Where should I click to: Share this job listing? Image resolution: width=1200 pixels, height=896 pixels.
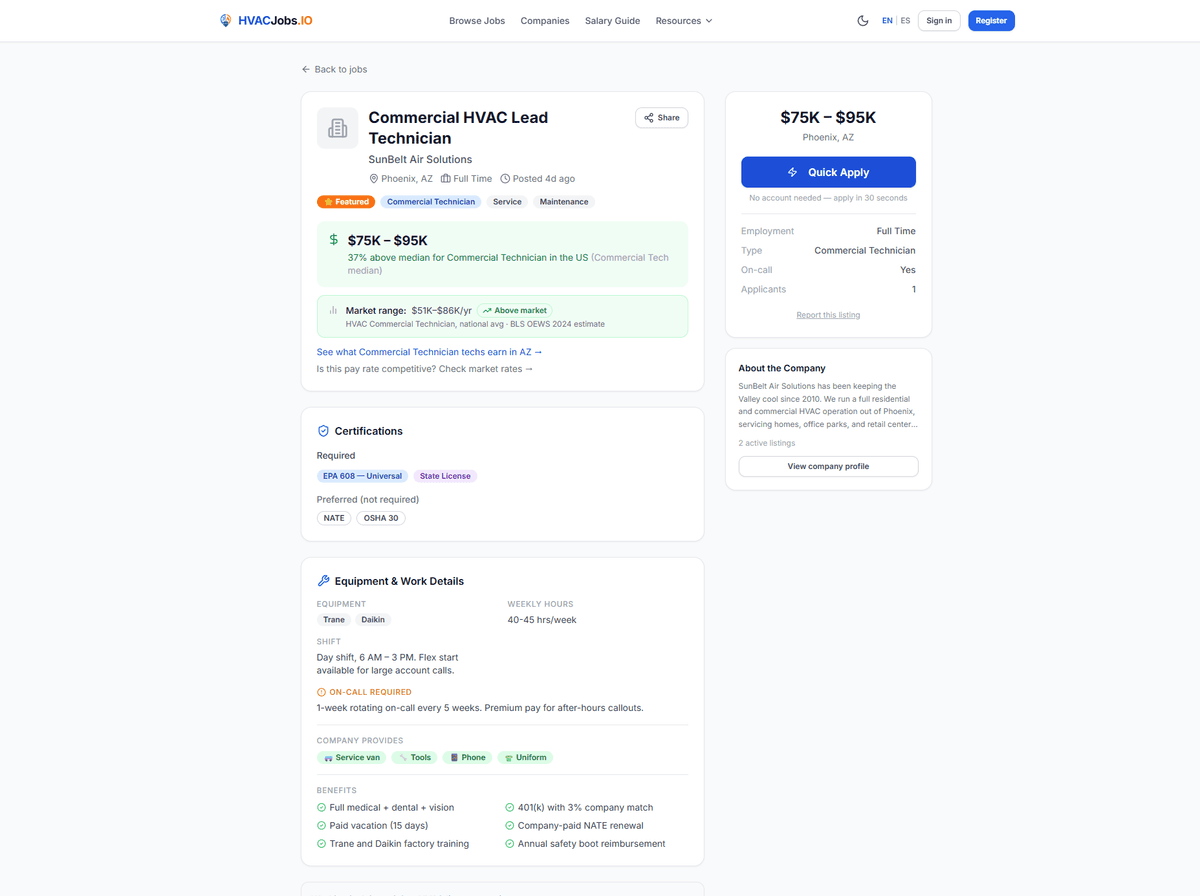[661, 118]
